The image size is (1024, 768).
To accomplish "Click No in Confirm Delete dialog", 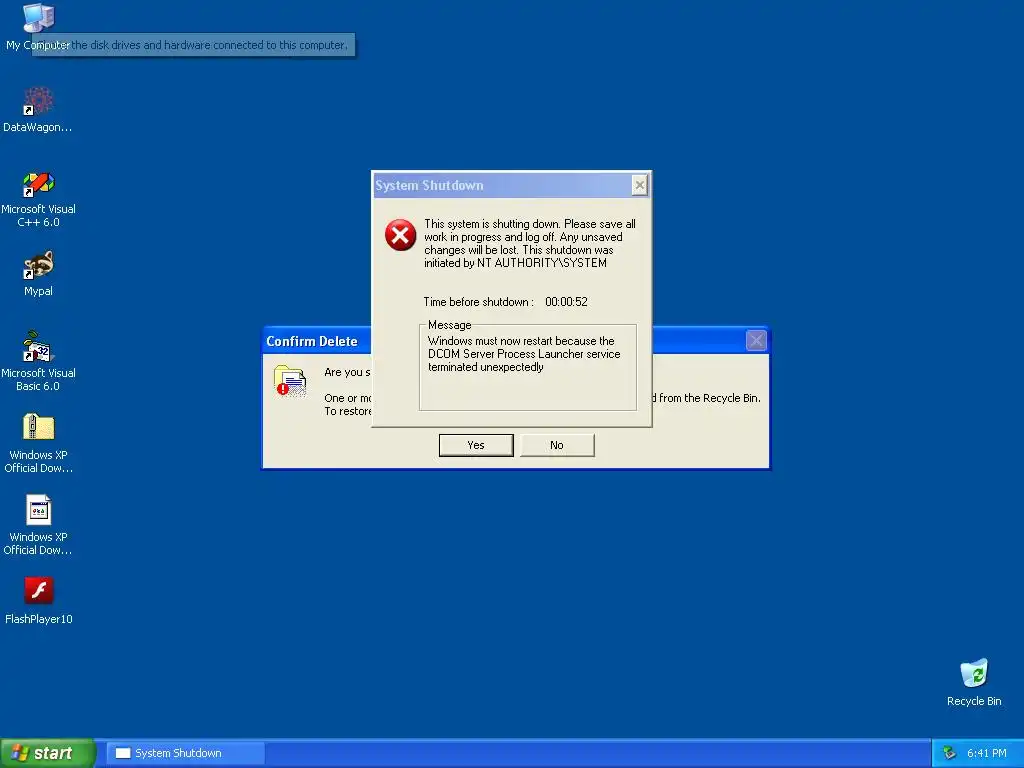I will tap(556, 445).
